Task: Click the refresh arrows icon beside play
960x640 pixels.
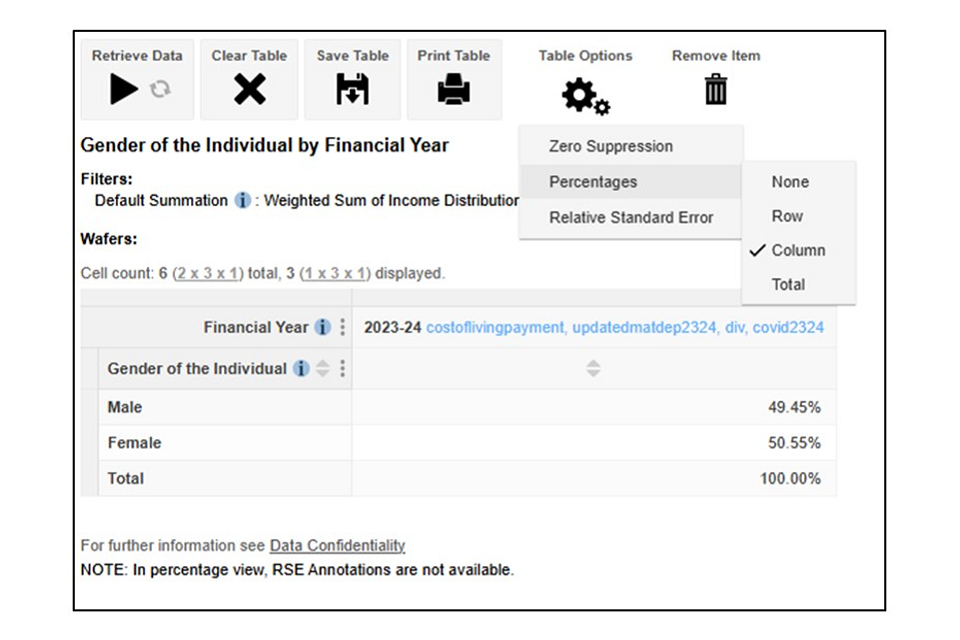Action: click(x=160, y=90)
